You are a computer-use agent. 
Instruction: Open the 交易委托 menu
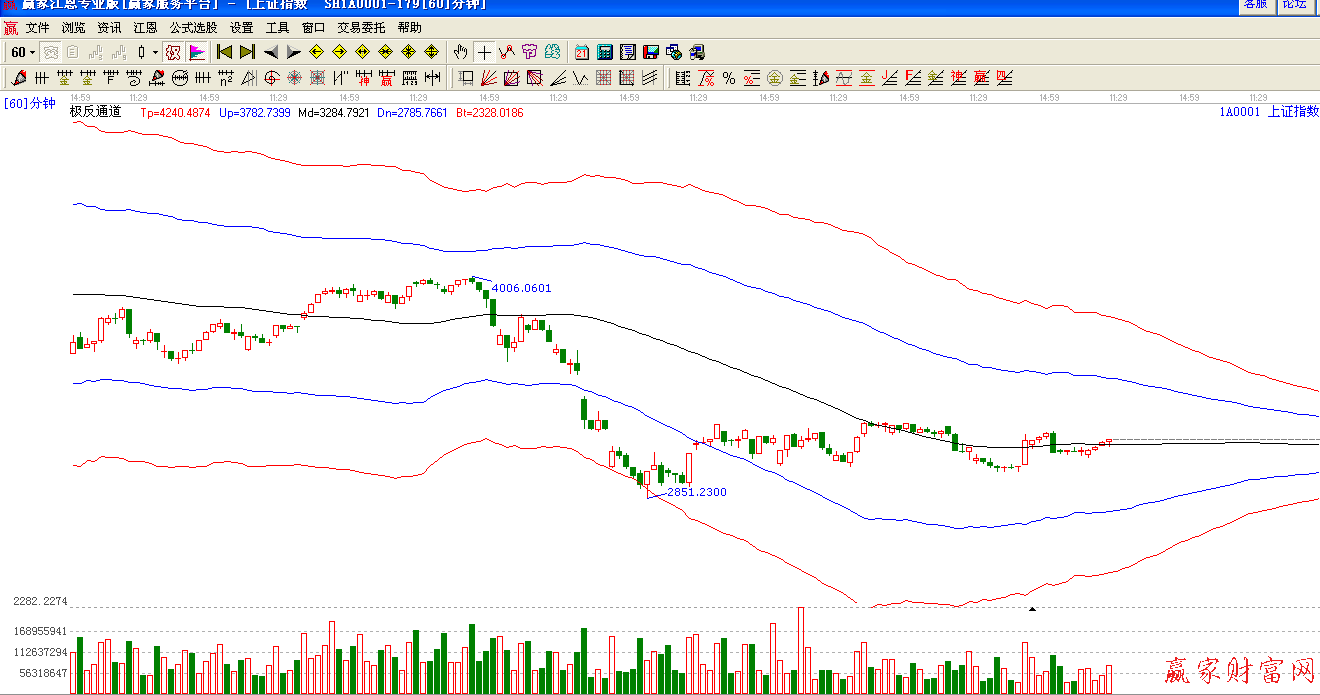pos(361,28)
